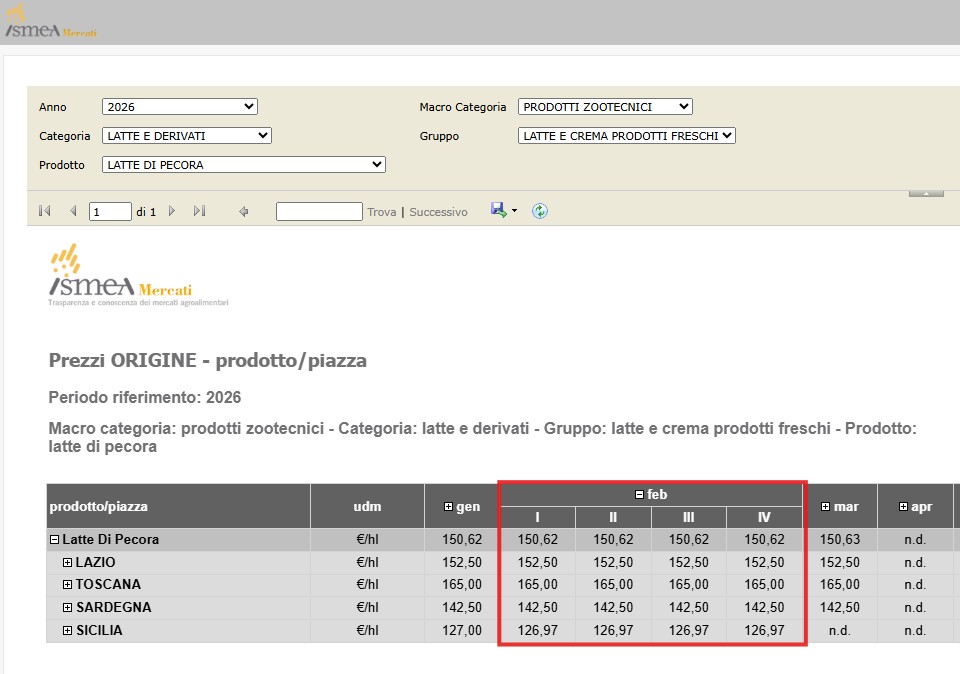Click the ISMEA Mercati header logo

[x=51, y=22]
